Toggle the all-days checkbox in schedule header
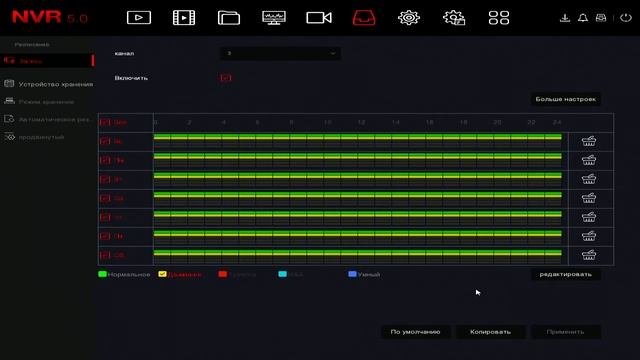 point(105,122)
